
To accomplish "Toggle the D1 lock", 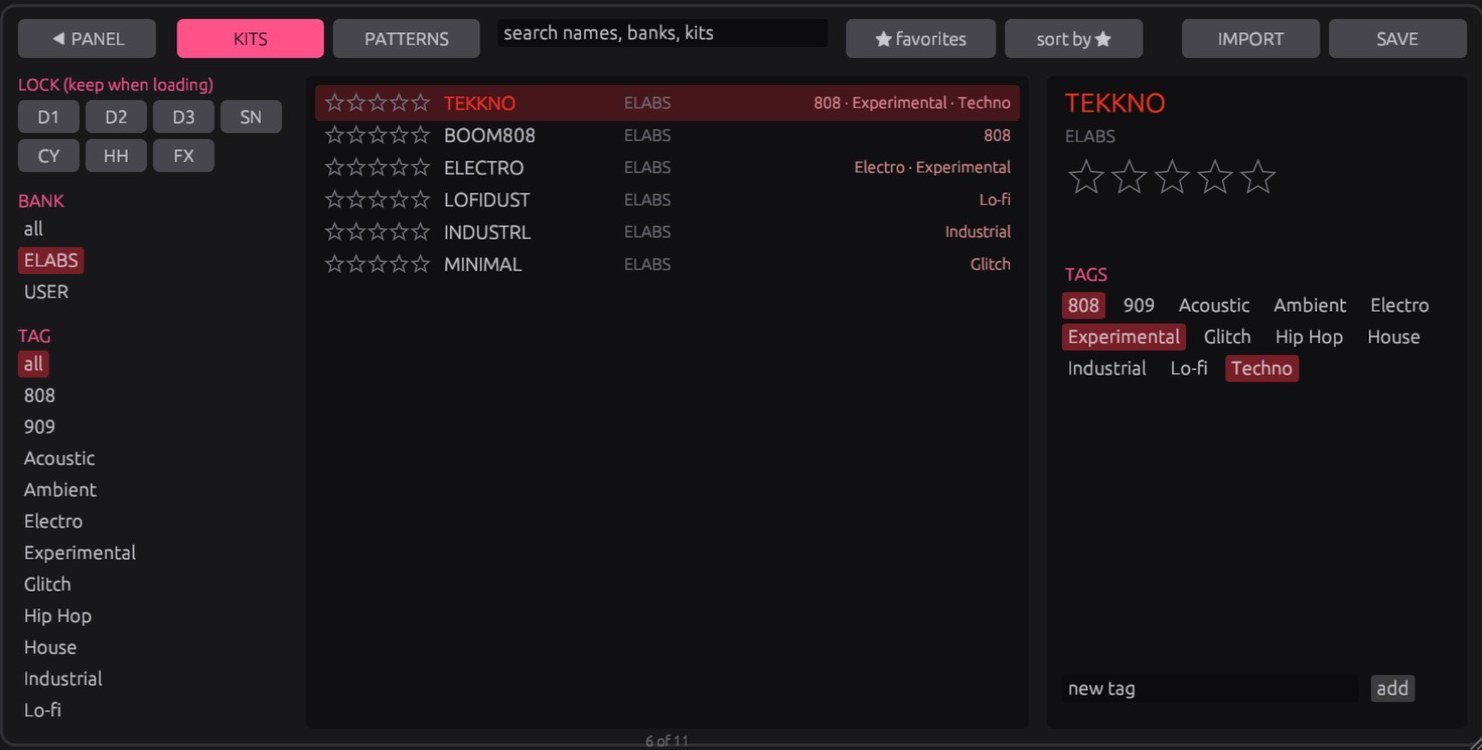I will click(48, 117).
